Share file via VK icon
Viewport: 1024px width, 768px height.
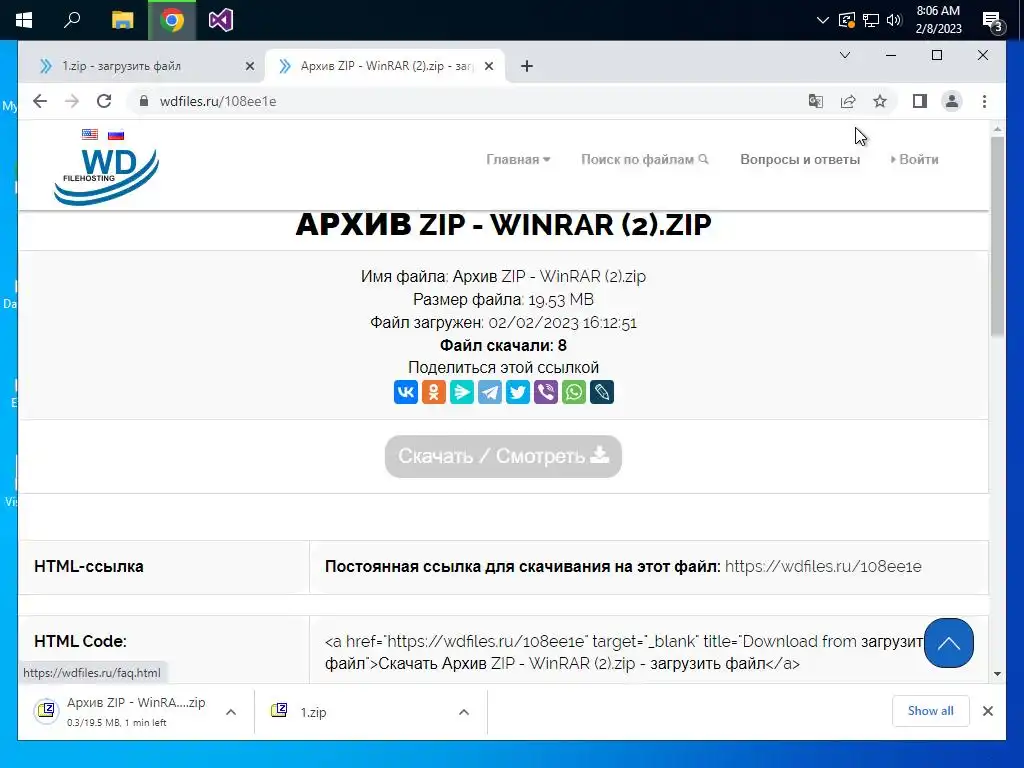pos(406,392)
